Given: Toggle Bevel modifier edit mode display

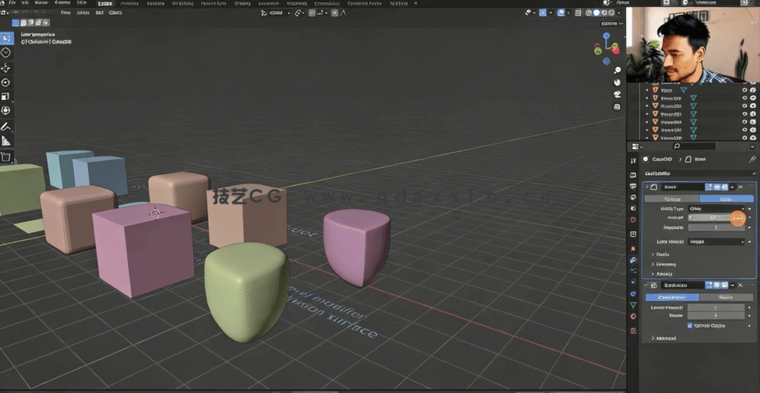Looking at the screenshot, I should (x=709, y=187).
